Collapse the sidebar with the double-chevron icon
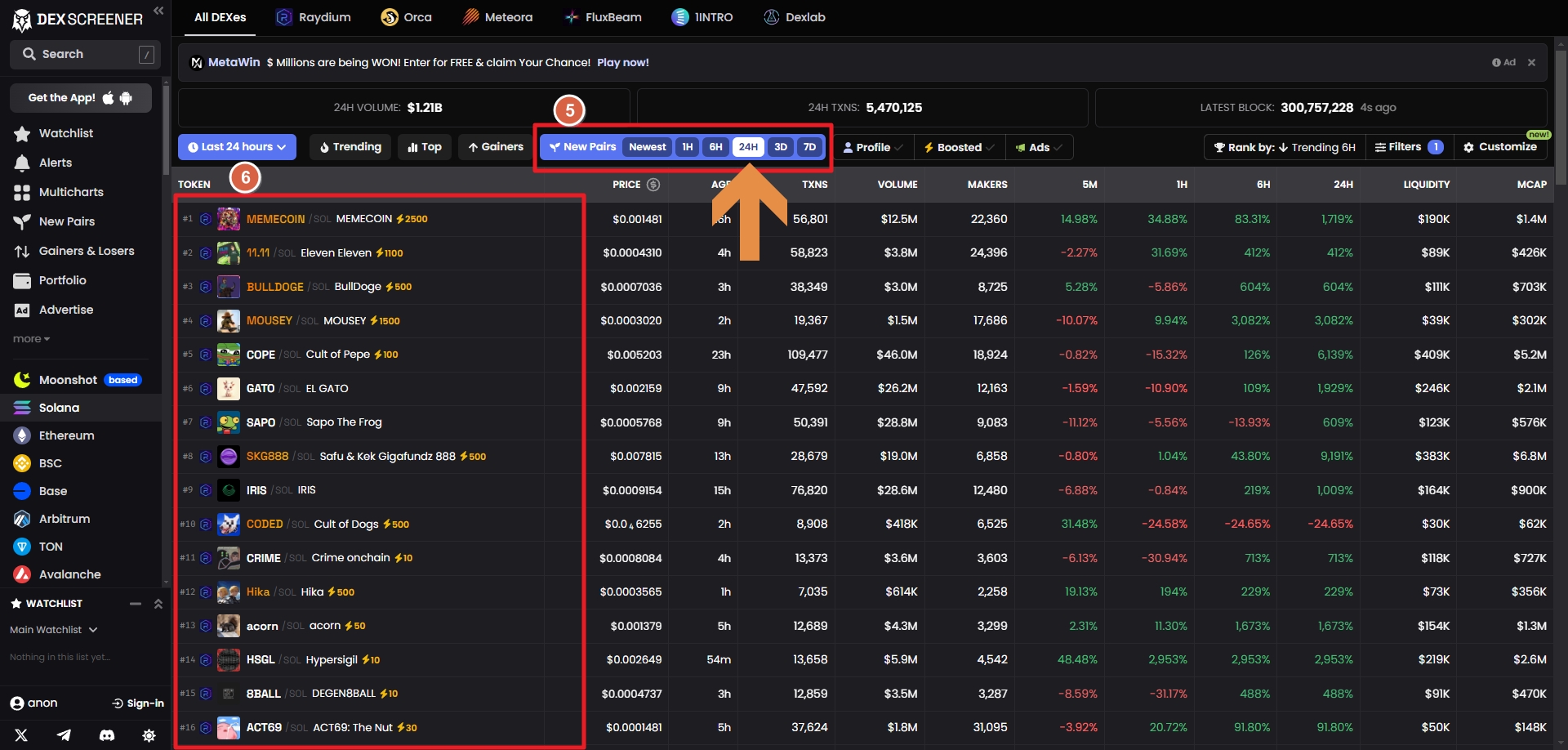 click(158, 11)
